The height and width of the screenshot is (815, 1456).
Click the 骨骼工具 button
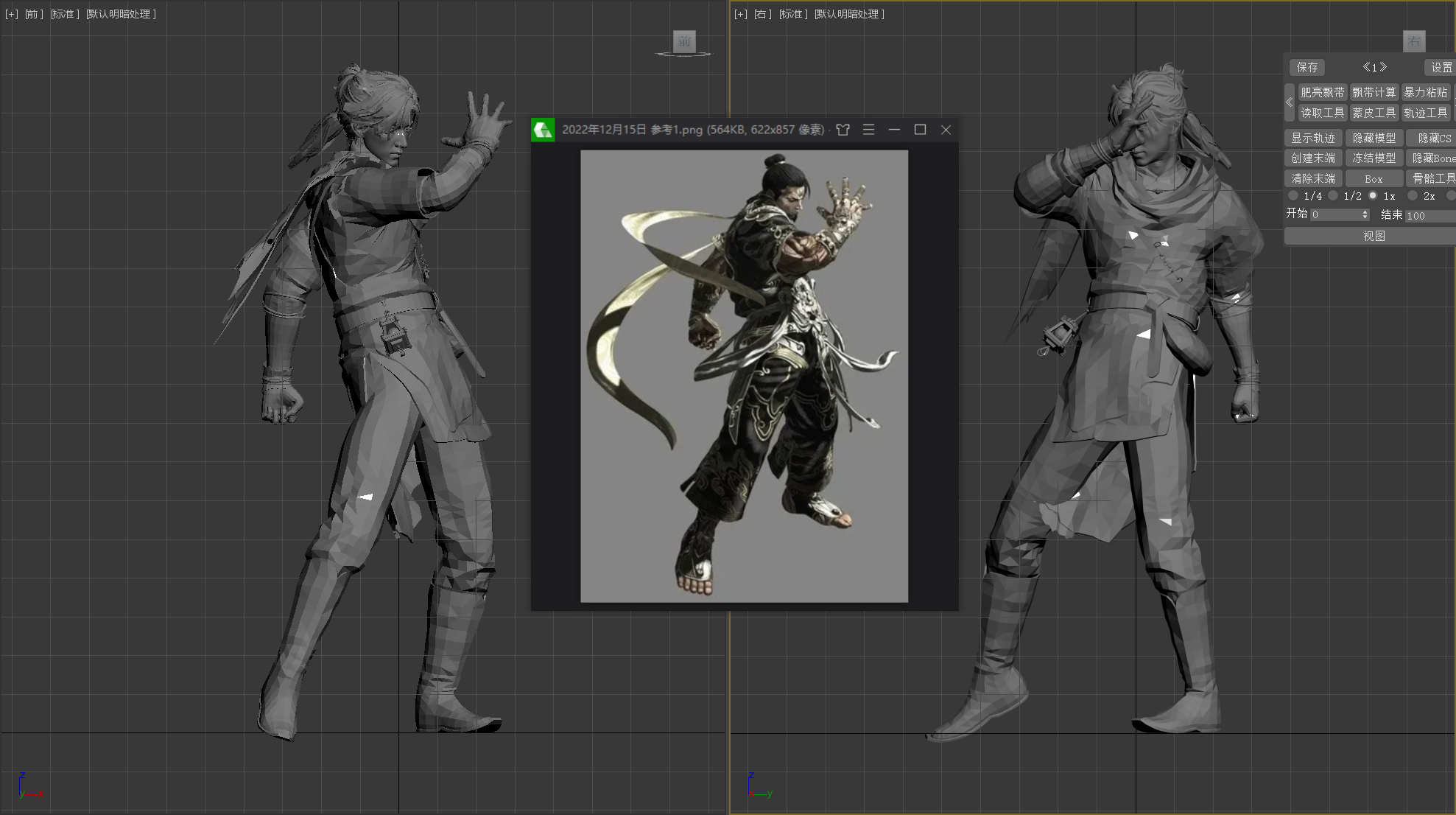click(1432, 178)
